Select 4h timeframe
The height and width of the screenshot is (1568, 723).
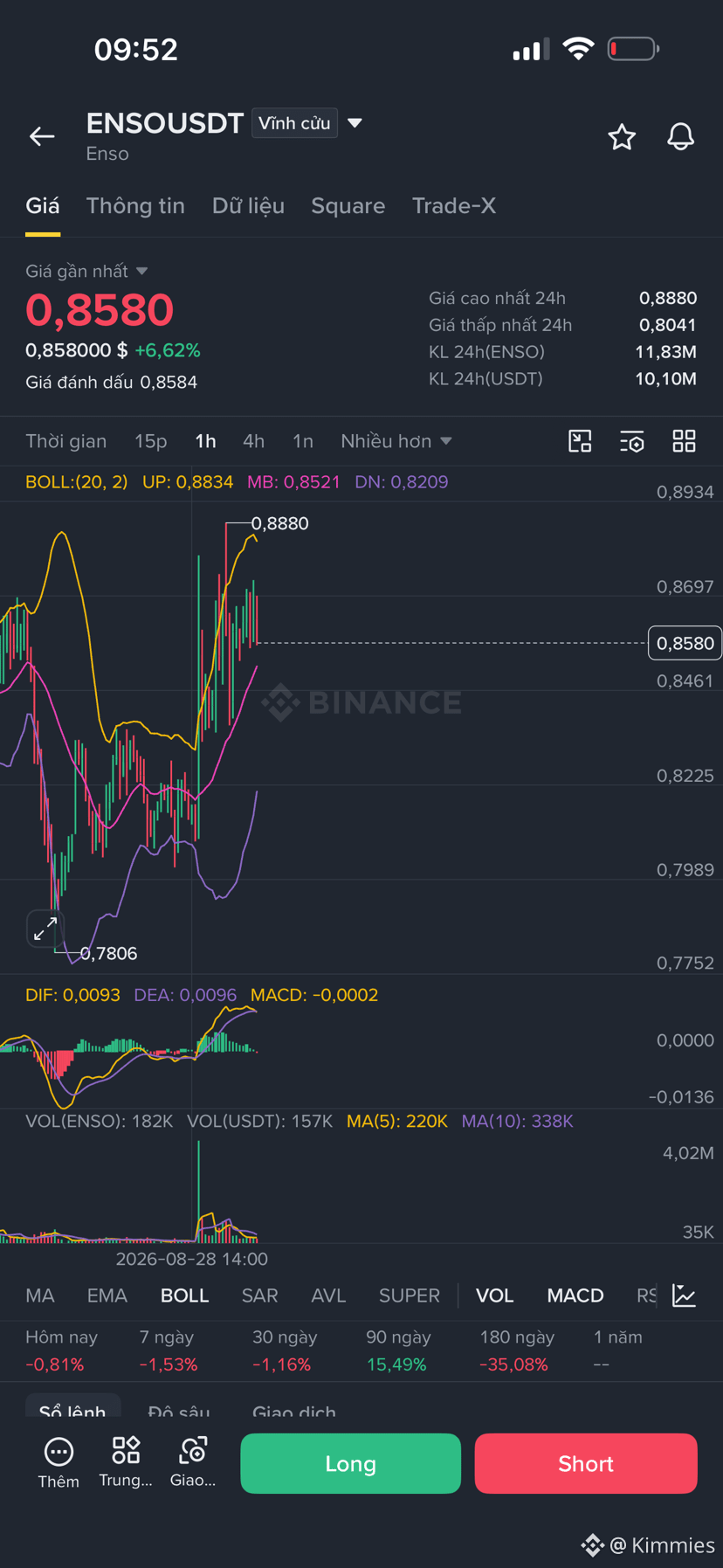(x=253, y=441)
